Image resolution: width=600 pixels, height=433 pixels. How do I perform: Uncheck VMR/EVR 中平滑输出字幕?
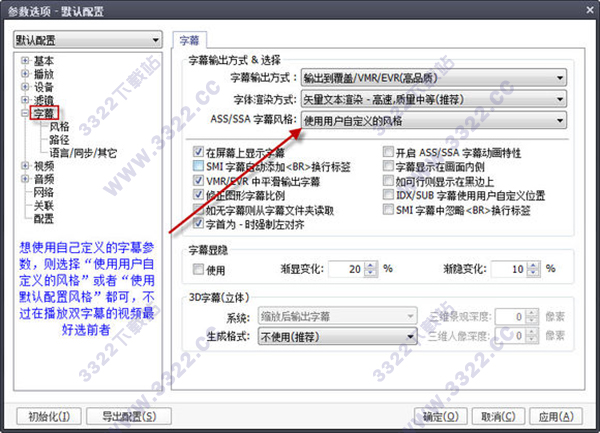198,180
